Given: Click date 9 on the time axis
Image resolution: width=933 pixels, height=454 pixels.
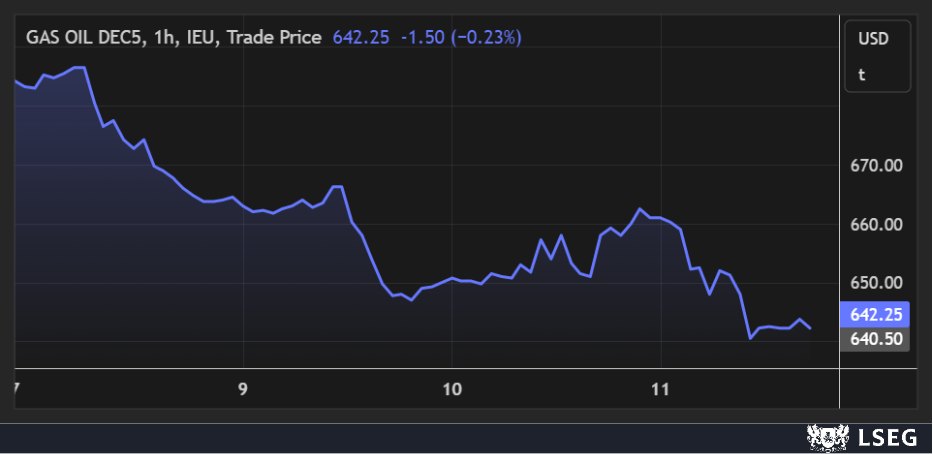Looking at the screenshot, I should click(x=243, y=389).
